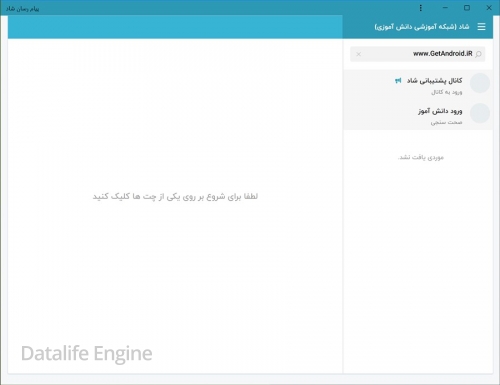Click the header title شاد (شبکه آموزشی دانش آموزی)
Viewport: 500px width, 385px height.
422,27
